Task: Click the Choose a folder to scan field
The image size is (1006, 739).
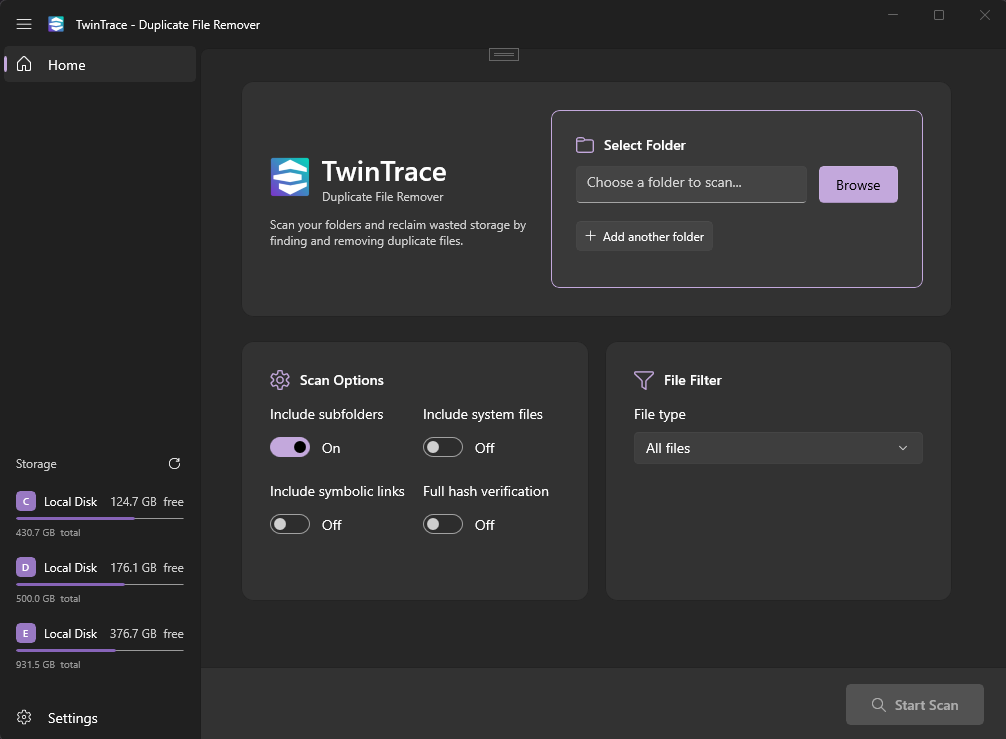Action: tap(691, 184)
